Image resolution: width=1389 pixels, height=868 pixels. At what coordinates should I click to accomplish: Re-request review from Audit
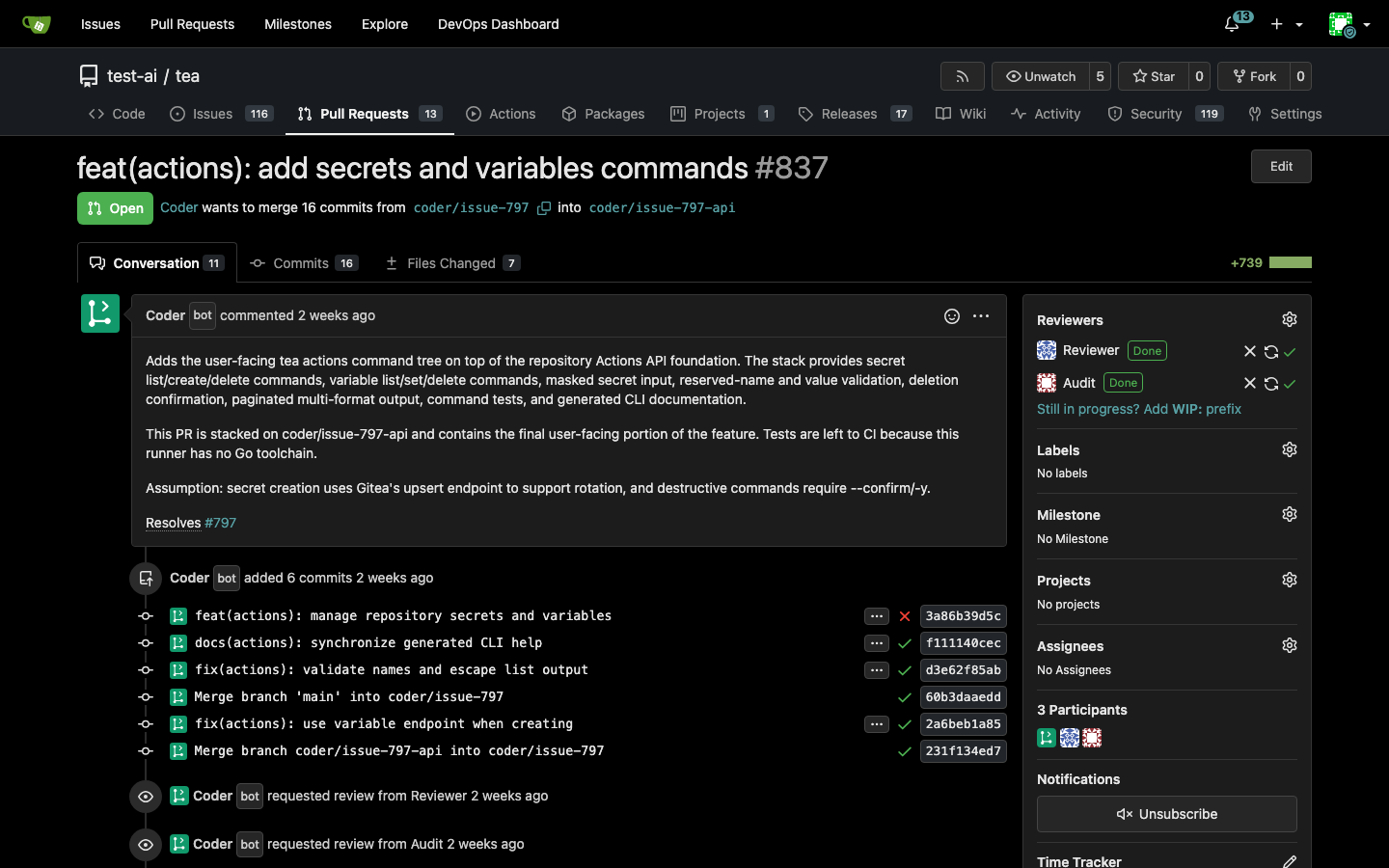1271,384
